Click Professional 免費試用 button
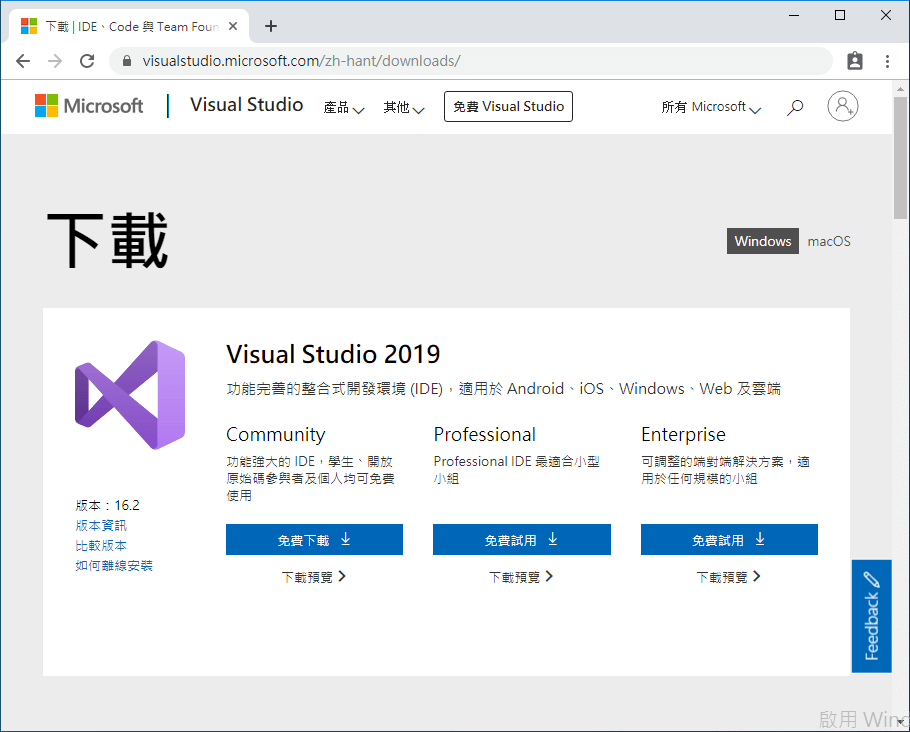The image size is (910, 732). tap(522, 539)
